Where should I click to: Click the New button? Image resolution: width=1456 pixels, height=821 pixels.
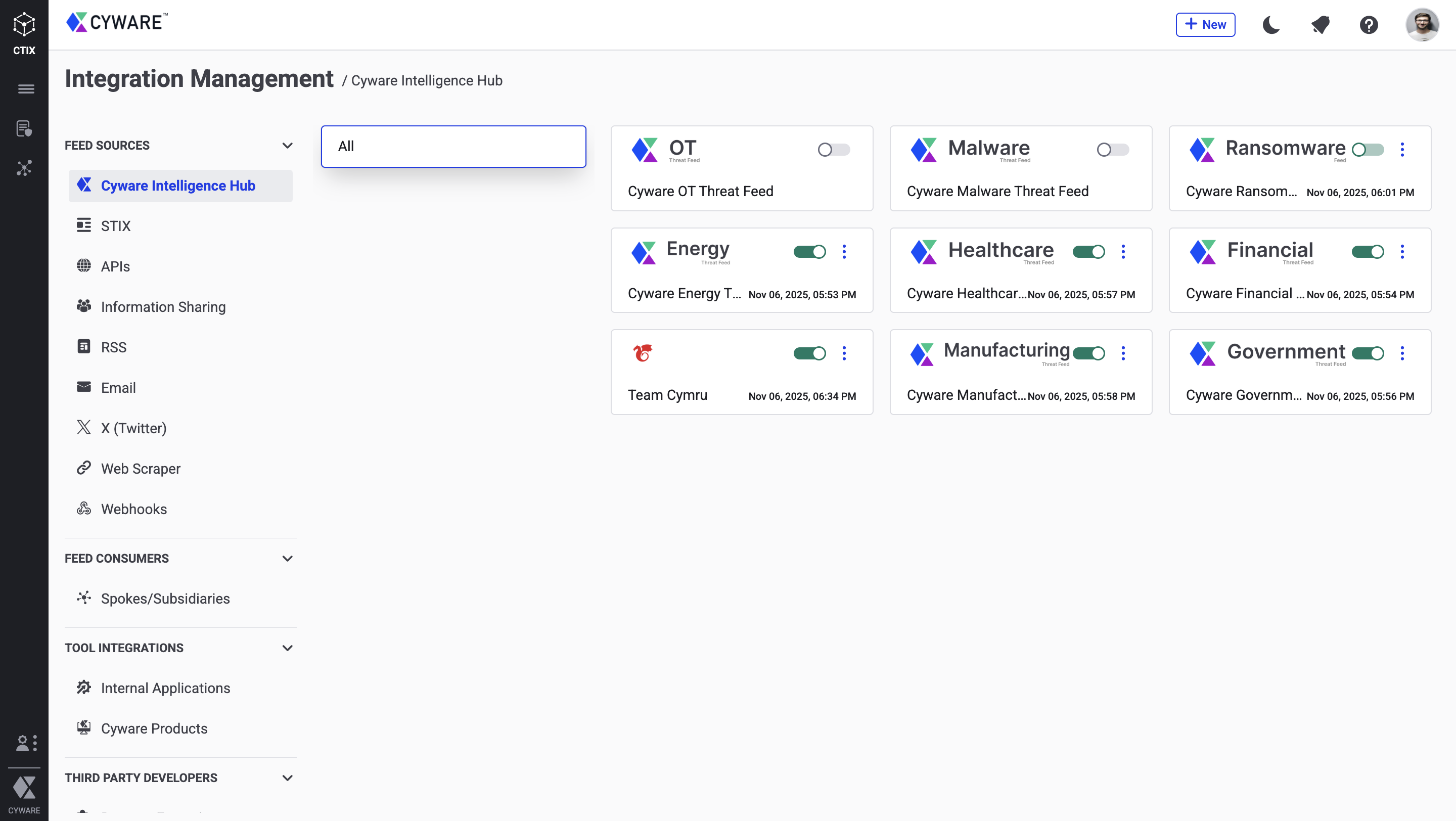click(1205, 25)
